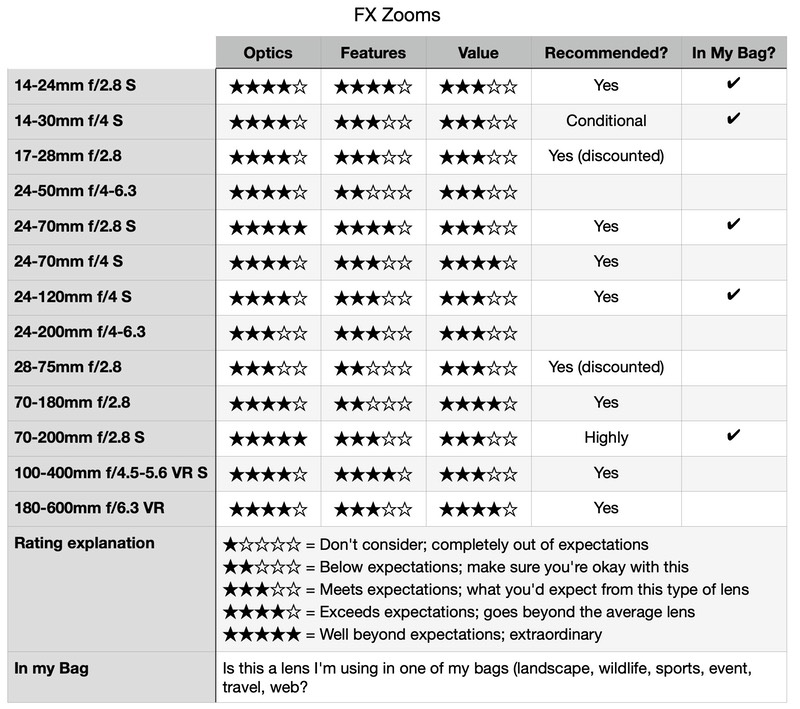This screenshot has width=800, height=709.
Task: Click the Highly recommendation cell
Action: [x=606, y=438]
